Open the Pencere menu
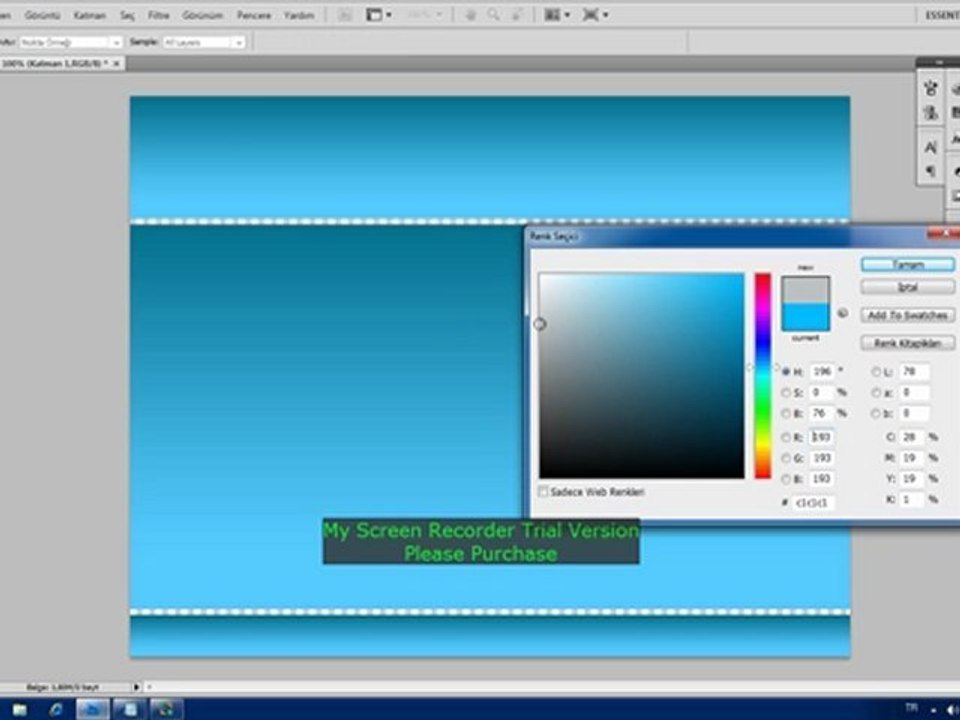Screen dimensions: 960x720 click(x=254, y=15)
